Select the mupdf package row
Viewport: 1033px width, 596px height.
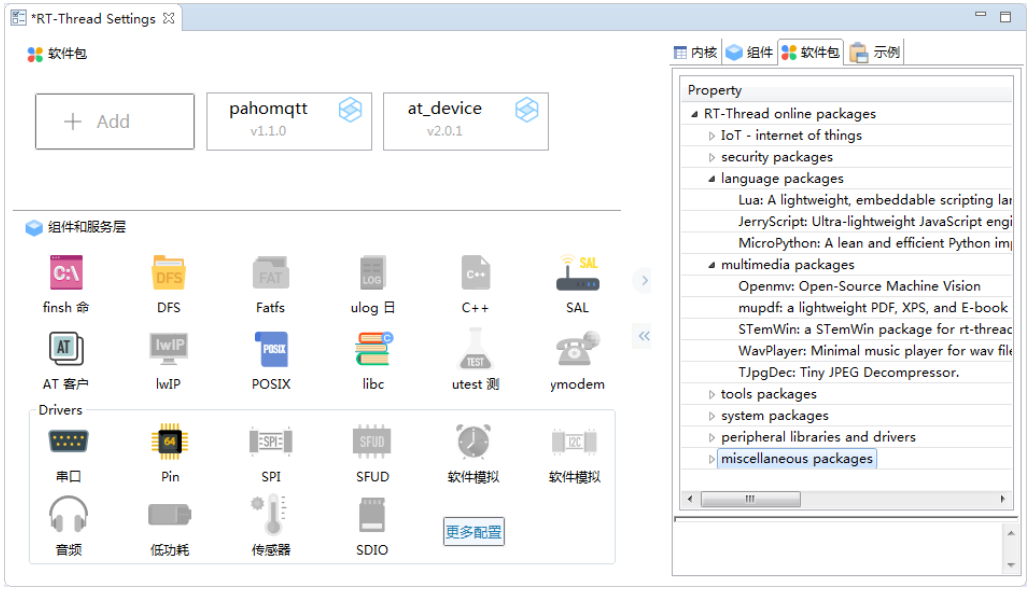[x=847, y=308]
